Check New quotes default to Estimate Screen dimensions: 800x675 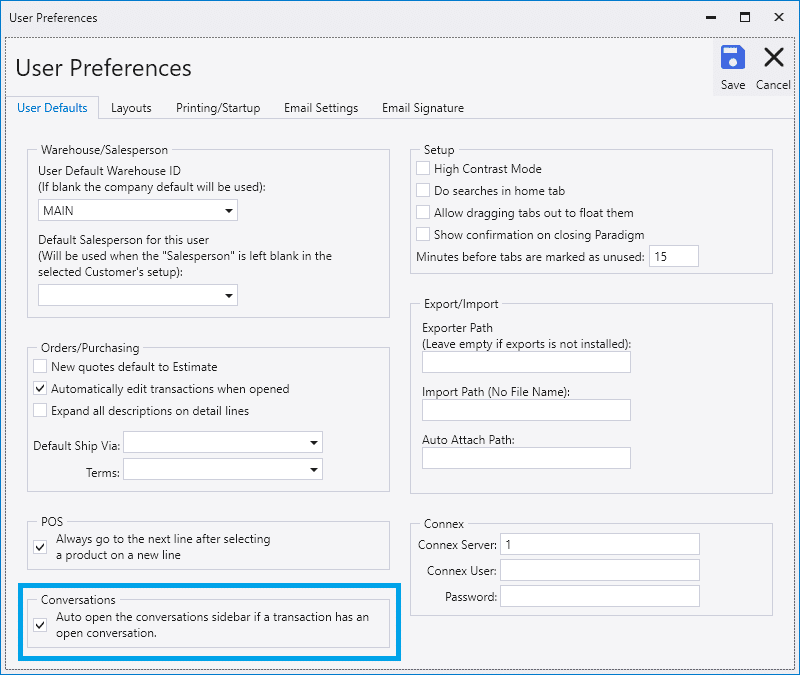pyautogui.click(x=41, y=367)
